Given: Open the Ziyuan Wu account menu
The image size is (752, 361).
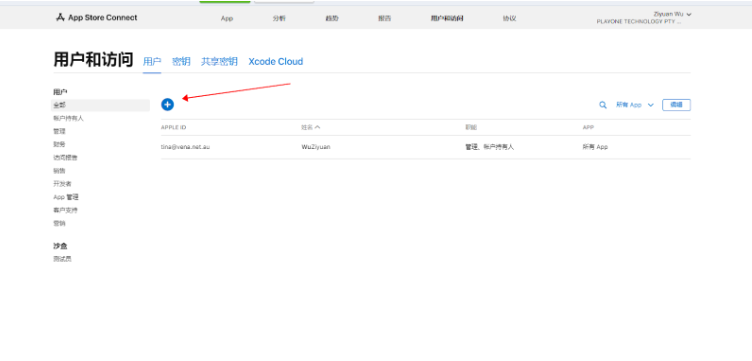Looking at the screenshot, I should (672, 14).
